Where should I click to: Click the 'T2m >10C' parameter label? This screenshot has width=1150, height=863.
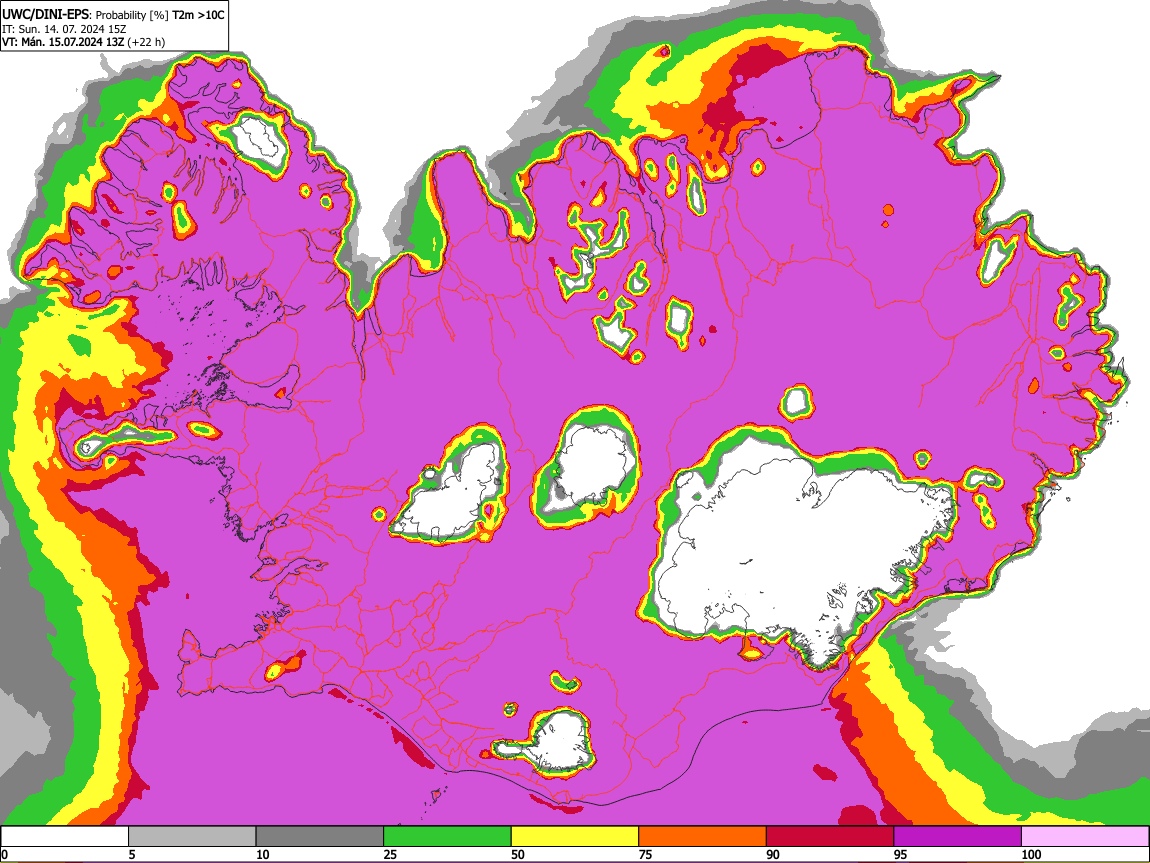pyautogui.click(x=198, y=15)
